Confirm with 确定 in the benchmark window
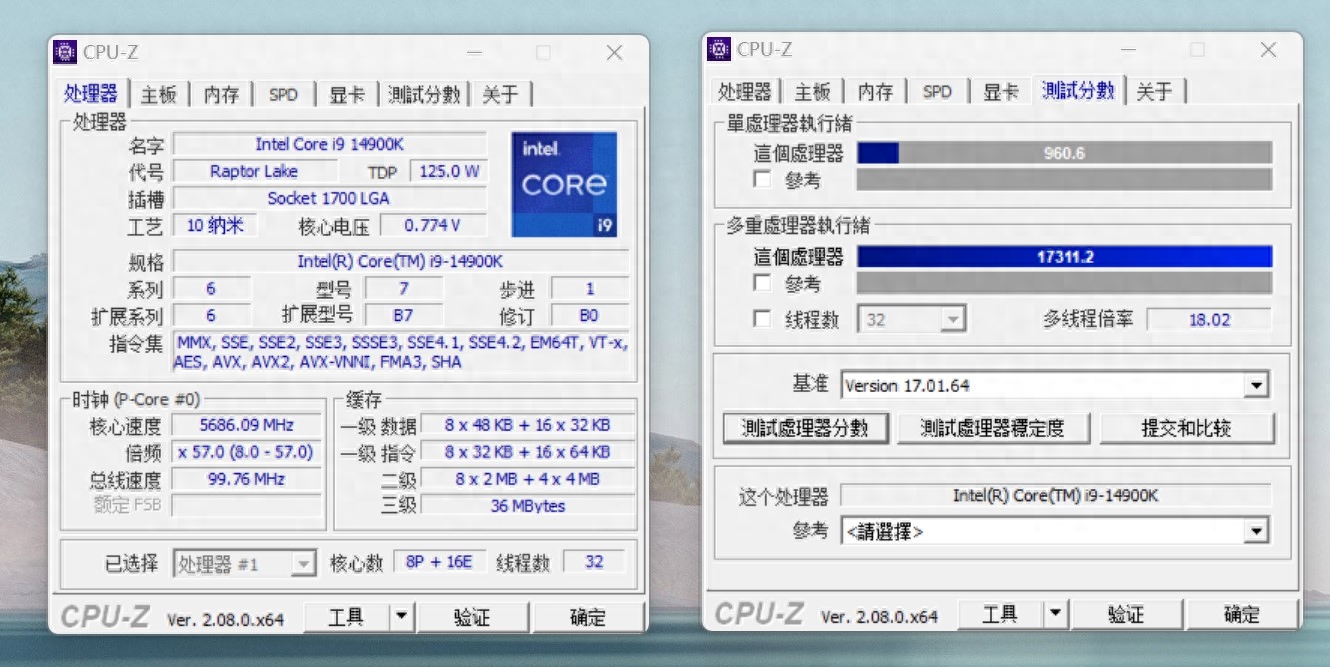The width and height of the screenshot is (1330, 667). (x=1242, y=614)
